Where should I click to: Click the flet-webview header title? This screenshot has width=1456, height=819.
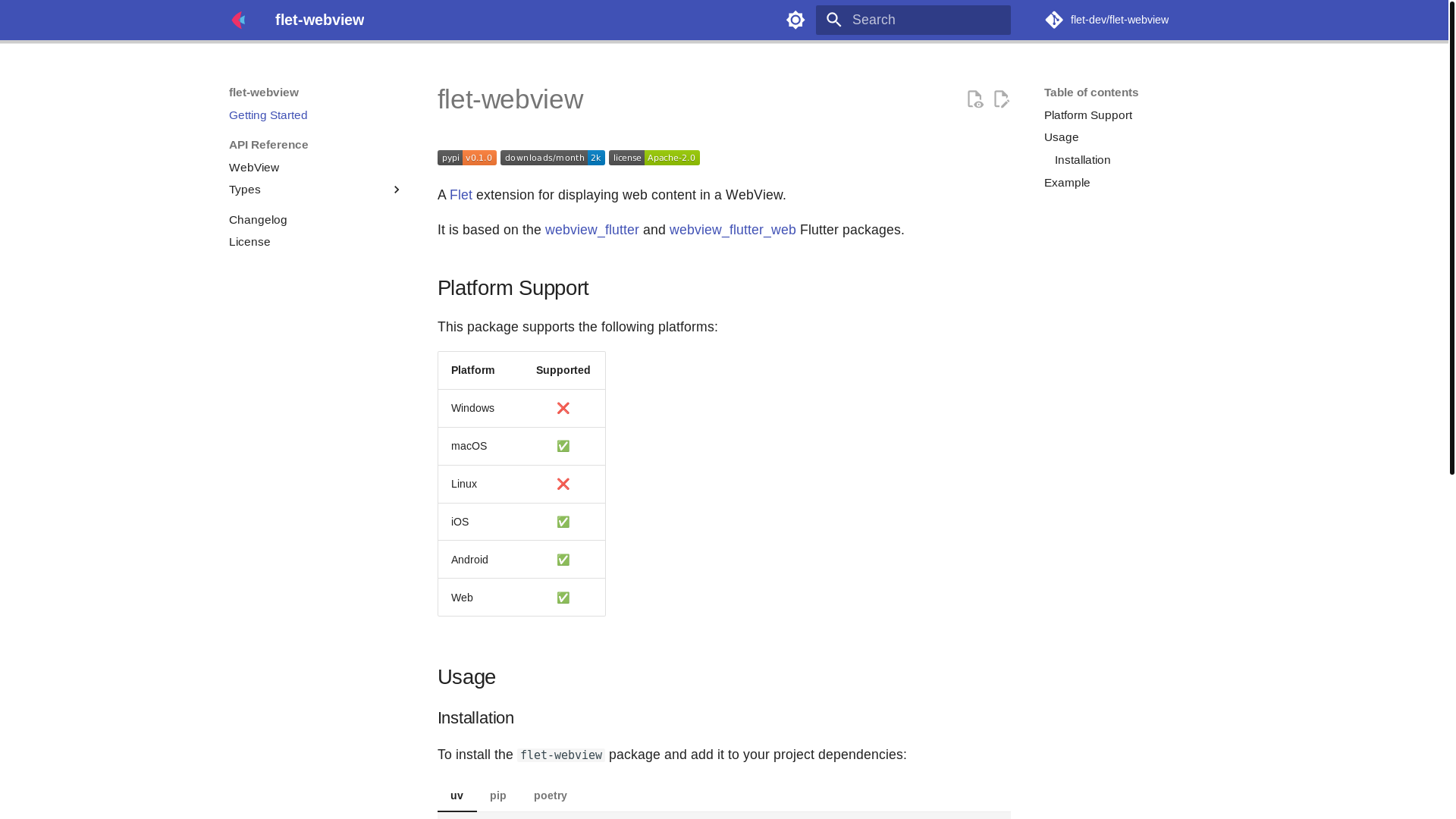319,20
